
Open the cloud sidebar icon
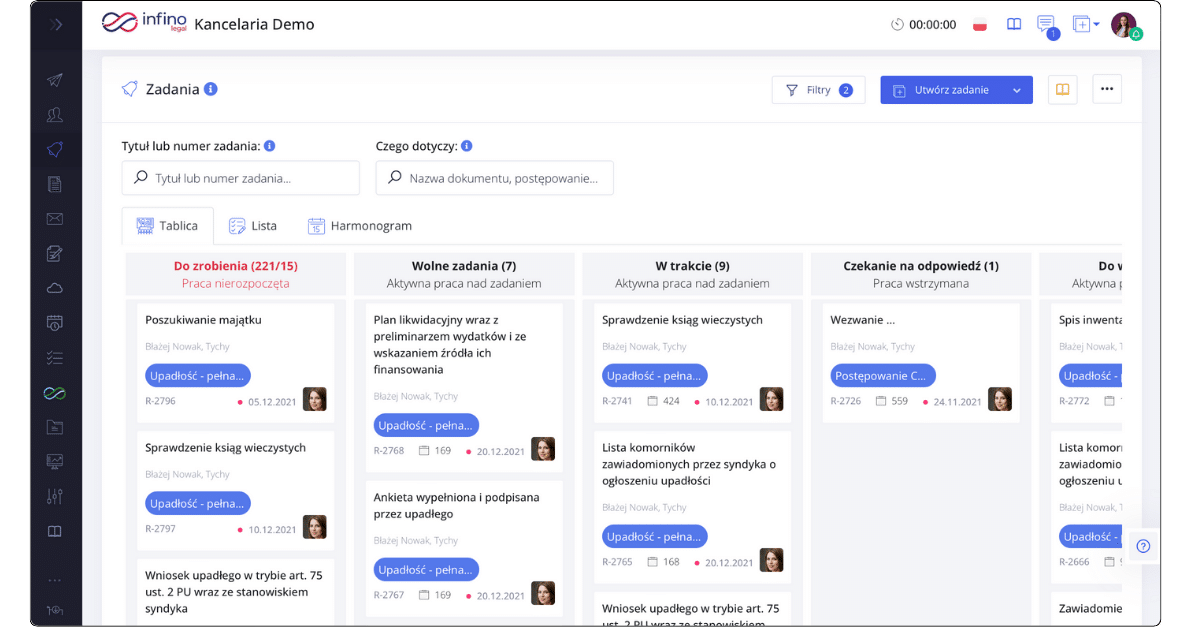point(55,288)
